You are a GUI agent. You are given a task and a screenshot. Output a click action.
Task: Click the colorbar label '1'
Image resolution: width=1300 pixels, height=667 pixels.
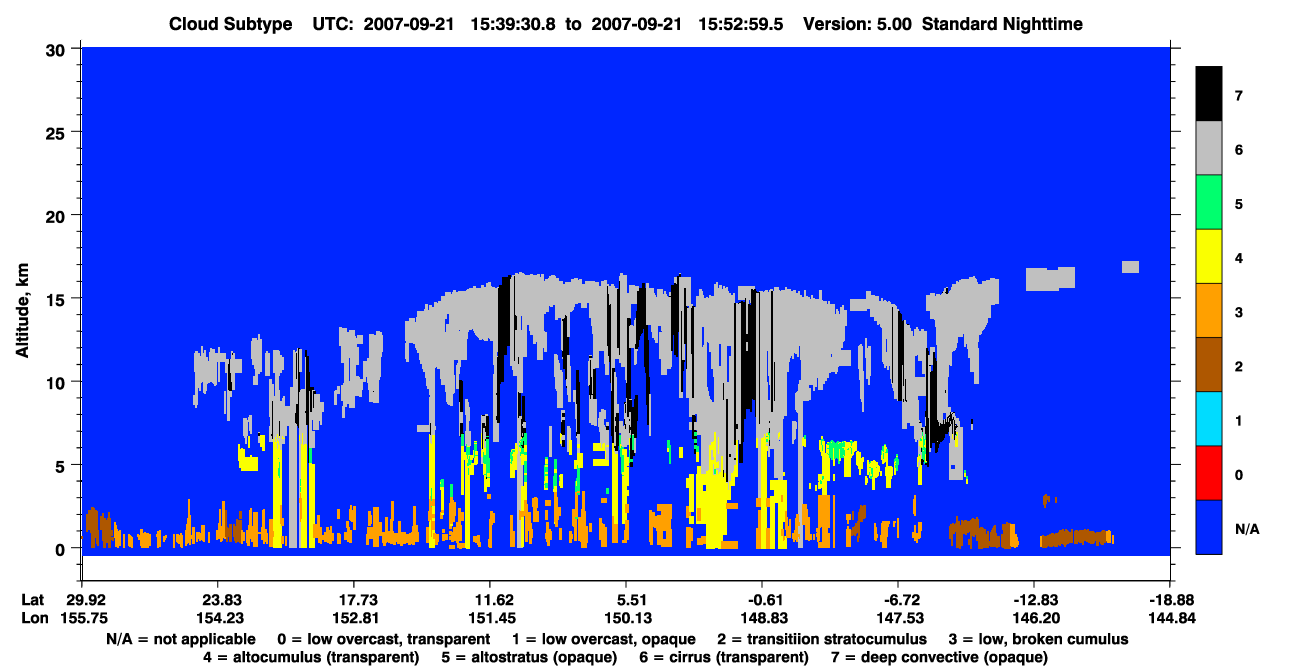click(x=1238, y=420)
